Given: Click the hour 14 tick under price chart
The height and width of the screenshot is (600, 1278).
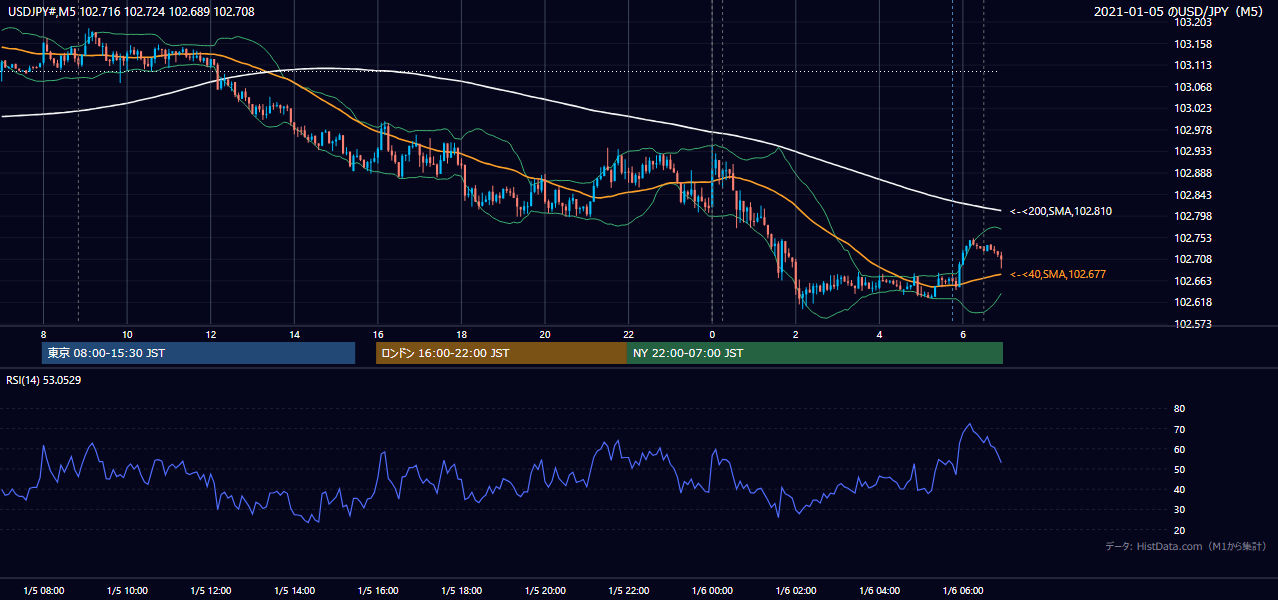Looking at the screenshot, I should pyautogui.click(x=294, y=334).
